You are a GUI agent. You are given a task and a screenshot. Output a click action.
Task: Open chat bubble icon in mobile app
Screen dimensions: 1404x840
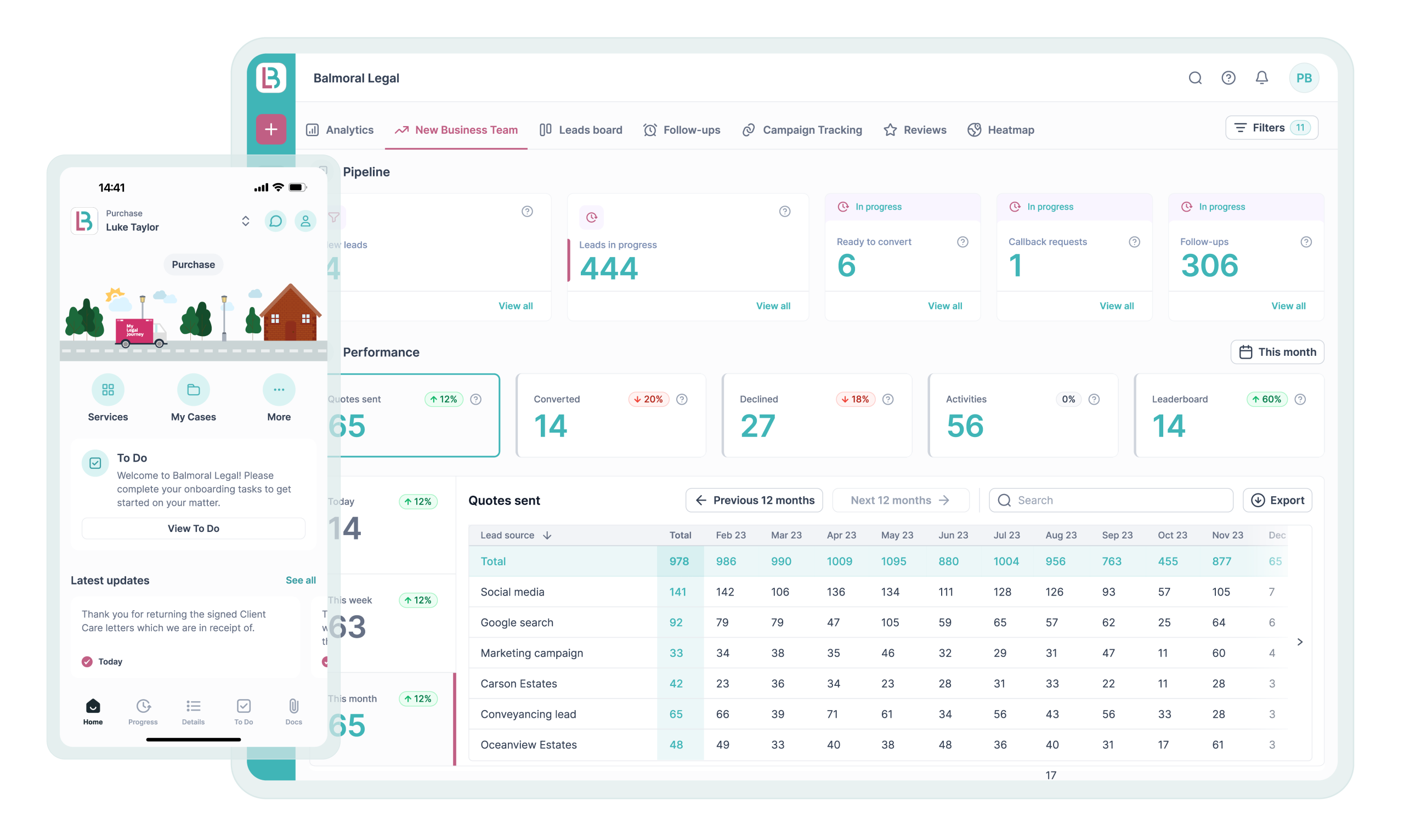(x=276, y=221)
